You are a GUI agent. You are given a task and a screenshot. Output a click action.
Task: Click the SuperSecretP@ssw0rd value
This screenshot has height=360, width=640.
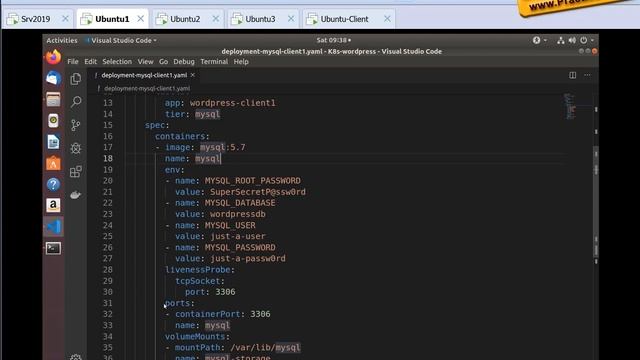[x=258, y=192]
